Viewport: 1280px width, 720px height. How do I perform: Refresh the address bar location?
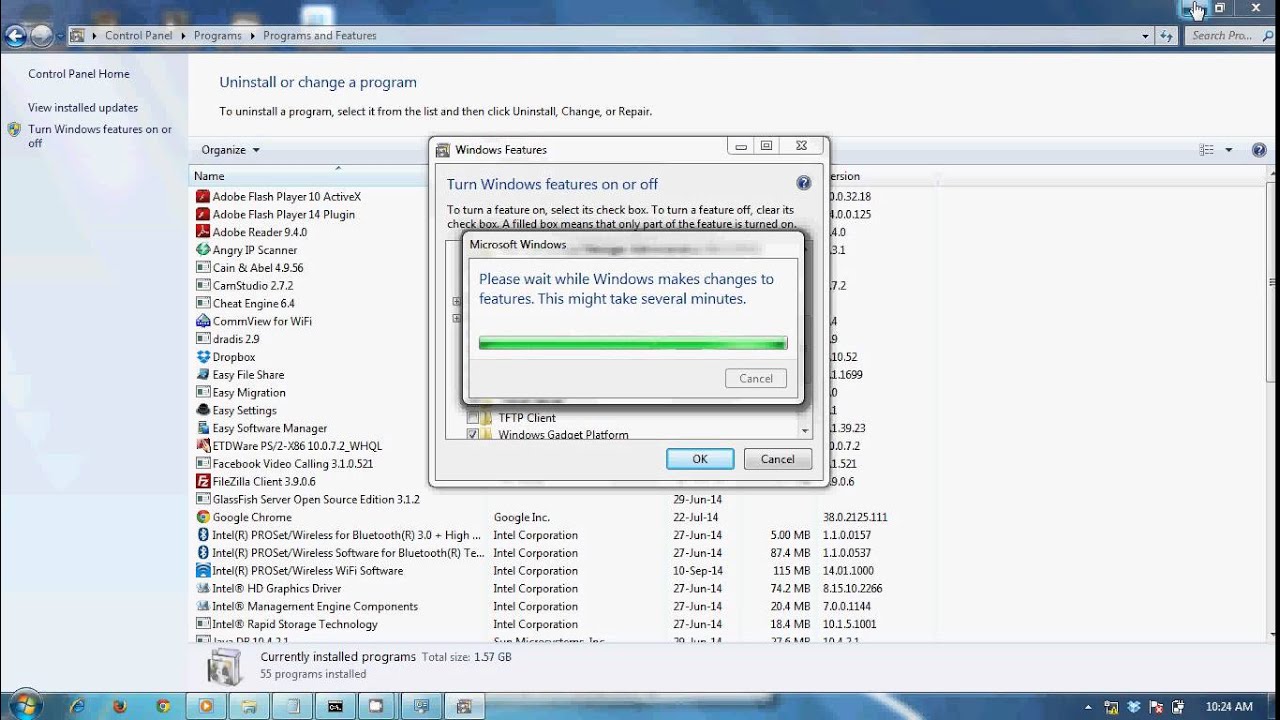coord(1166,36)
